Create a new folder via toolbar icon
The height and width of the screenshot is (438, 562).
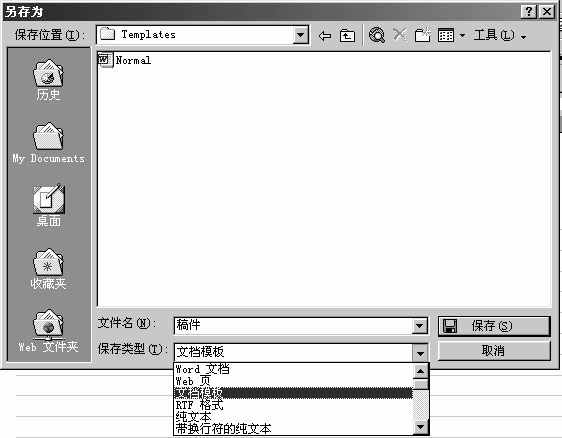[422, 35]
